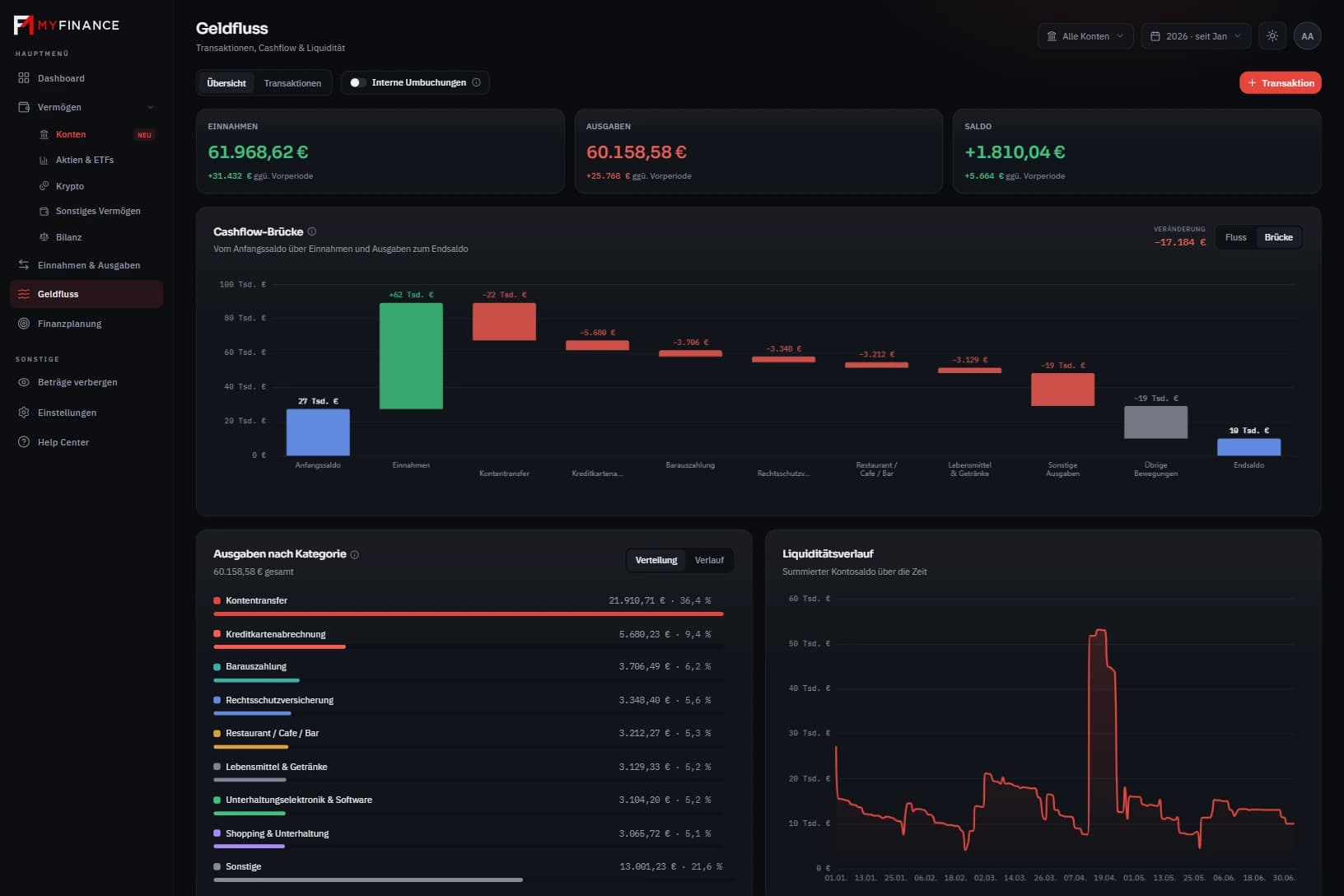Image resolution: width=1344 pixels, height=896 pixels.
Task: Select the Verlauf tab in Ausgaben
Action: coord(709,560)
